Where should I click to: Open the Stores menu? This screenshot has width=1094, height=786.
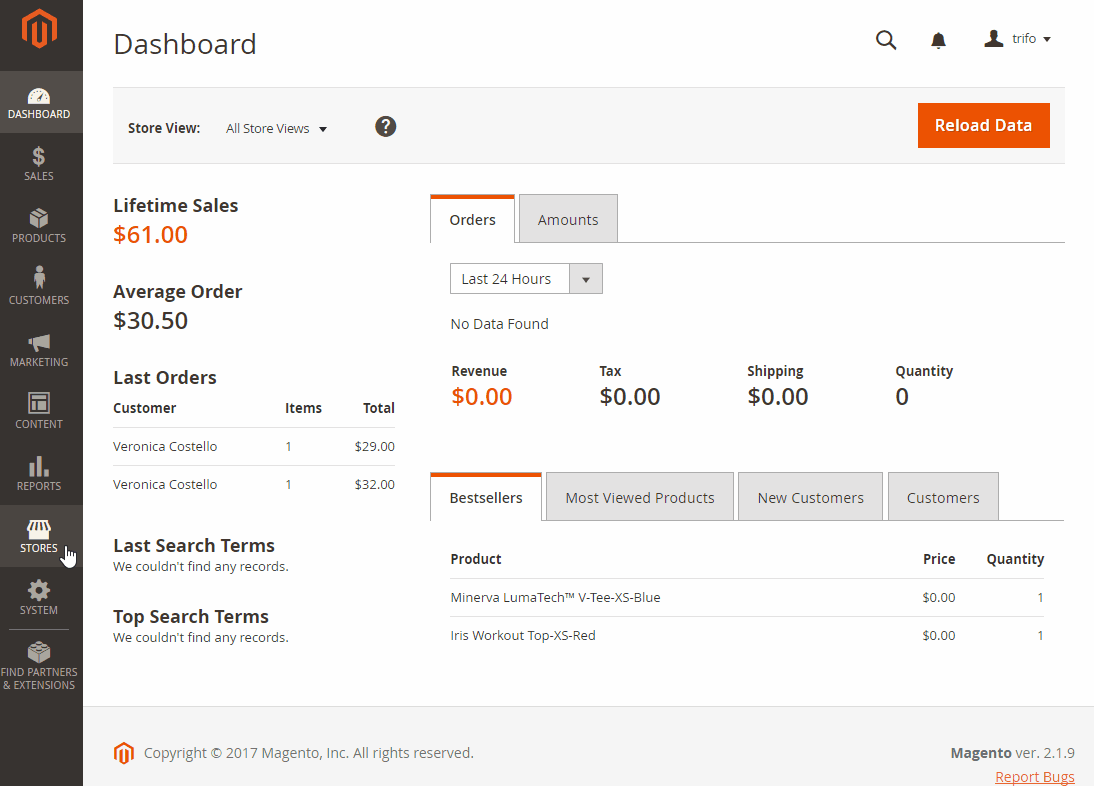(41, 536)
